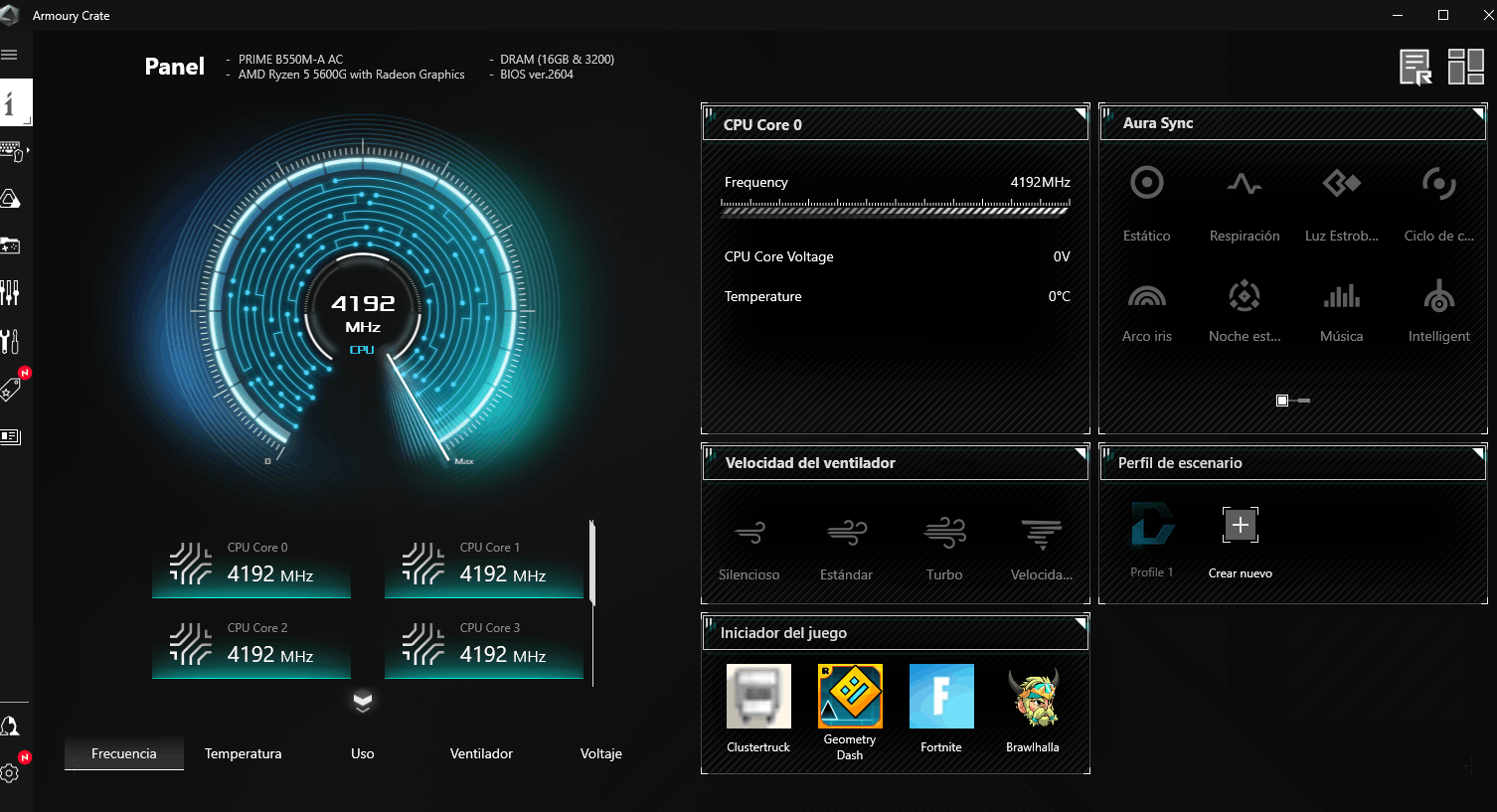1497x812 pixels.
Task: Select the Ciclo de c... Aura effect
Action: click(1438, 205)
